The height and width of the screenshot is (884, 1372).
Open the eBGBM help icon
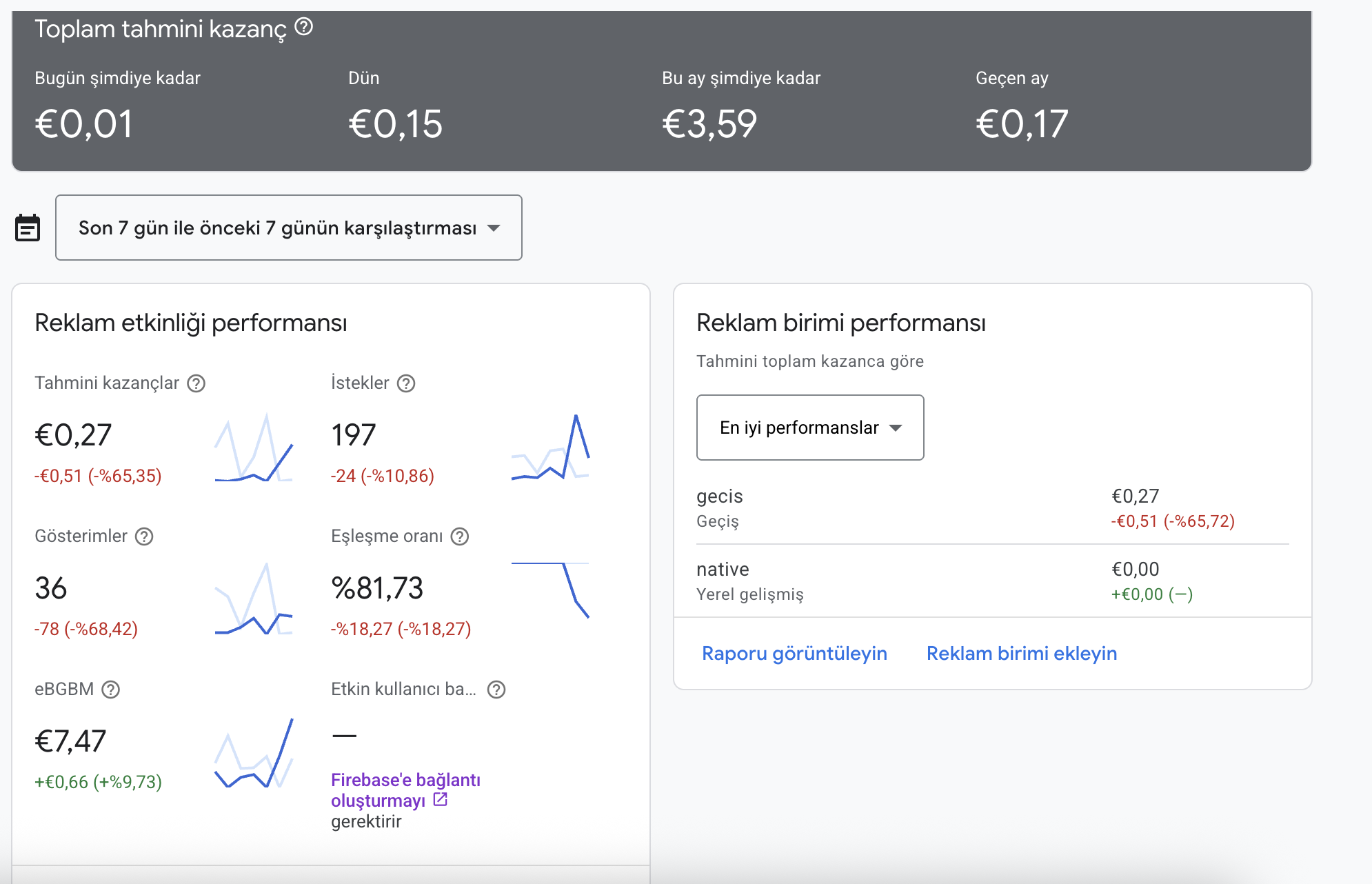click(111, 690)
